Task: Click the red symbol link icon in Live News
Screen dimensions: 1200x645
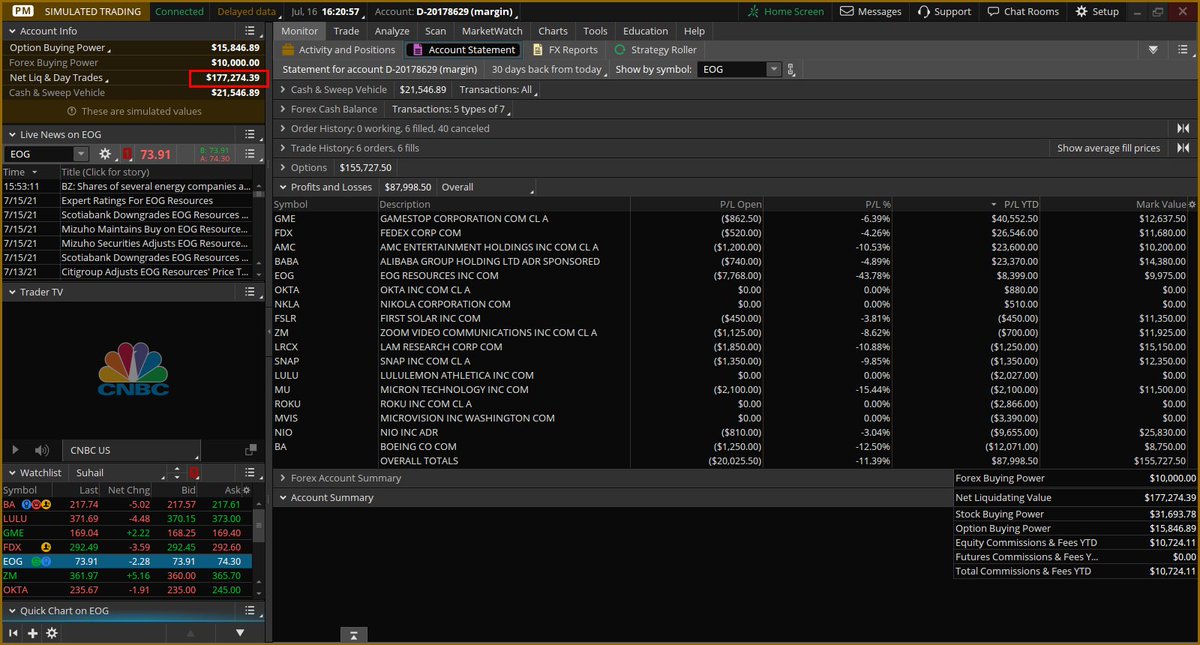Action: click(x=127, y=154)
